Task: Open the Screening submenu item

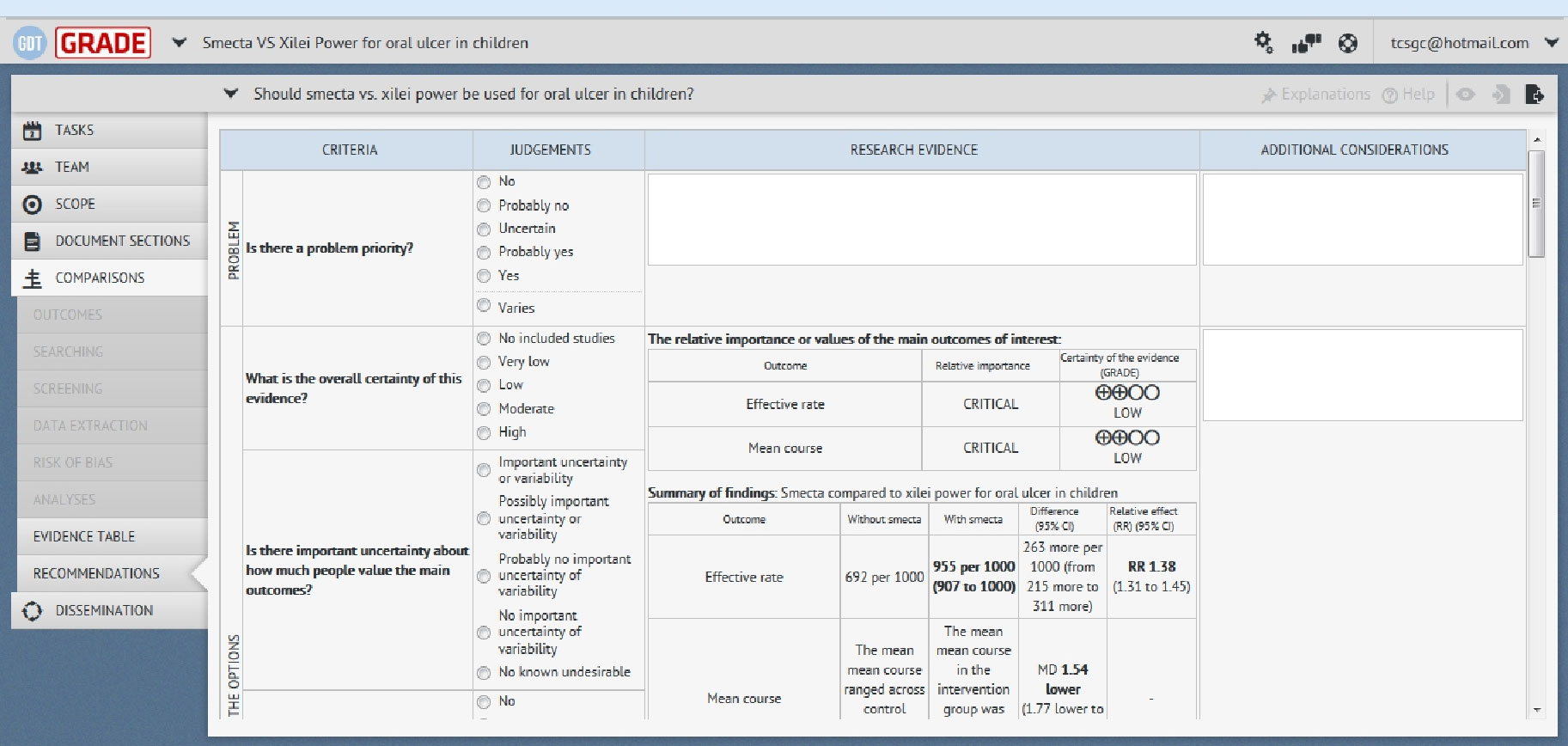Action: tap(112, 389)
